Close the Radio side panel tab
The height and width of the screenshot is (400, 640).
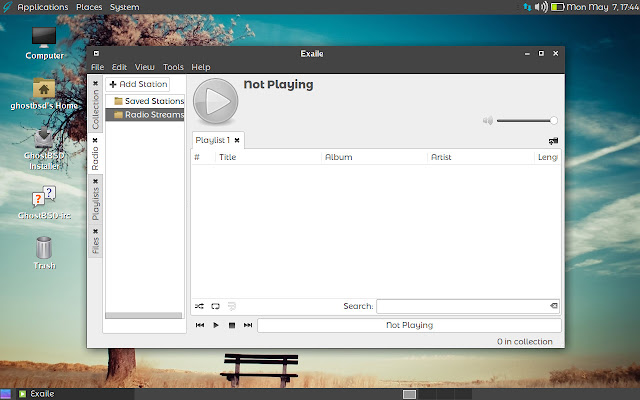pyautogui.click(x=96, y=140)
